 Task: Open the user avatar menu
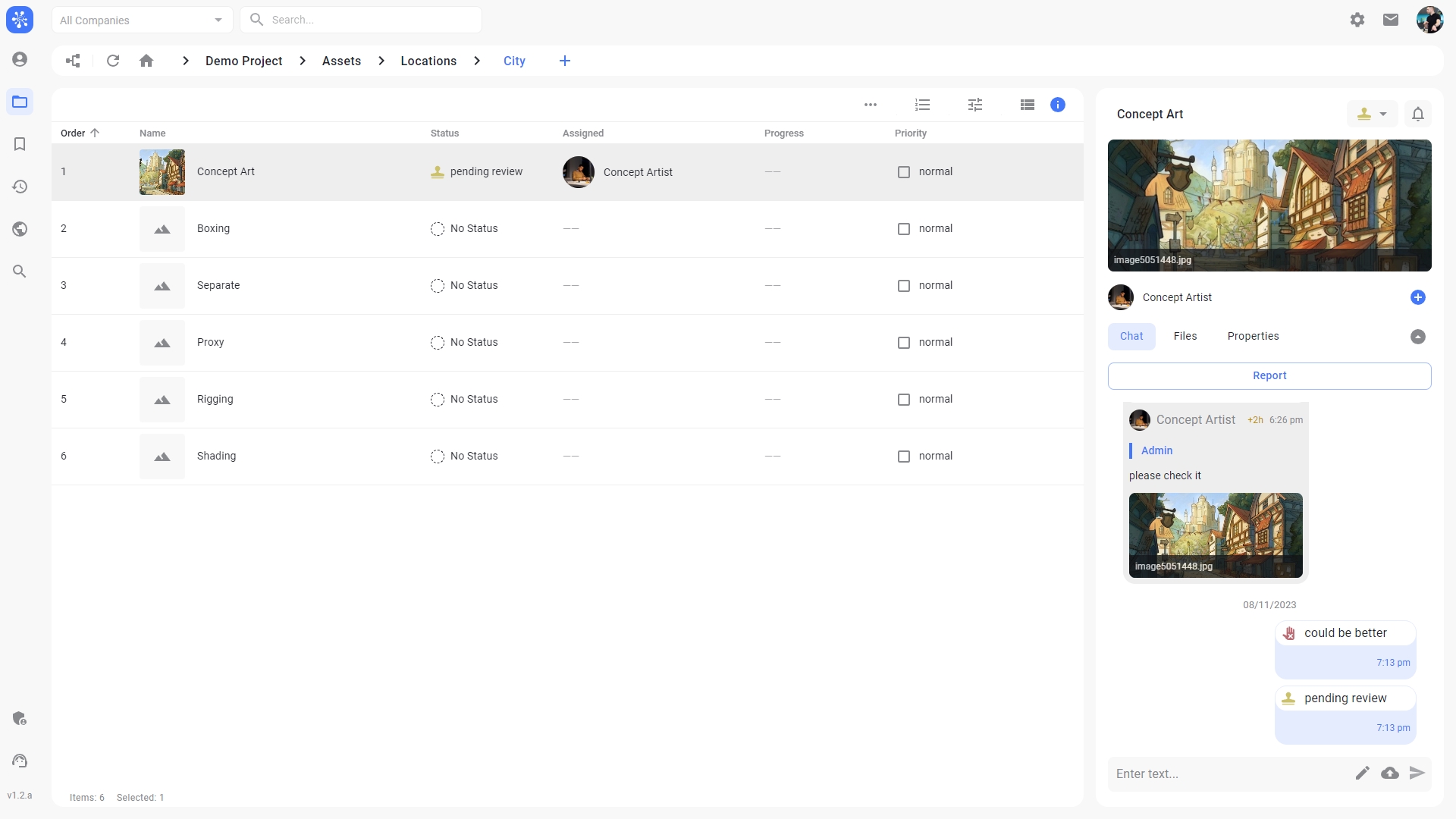[x=1429, y=20]
